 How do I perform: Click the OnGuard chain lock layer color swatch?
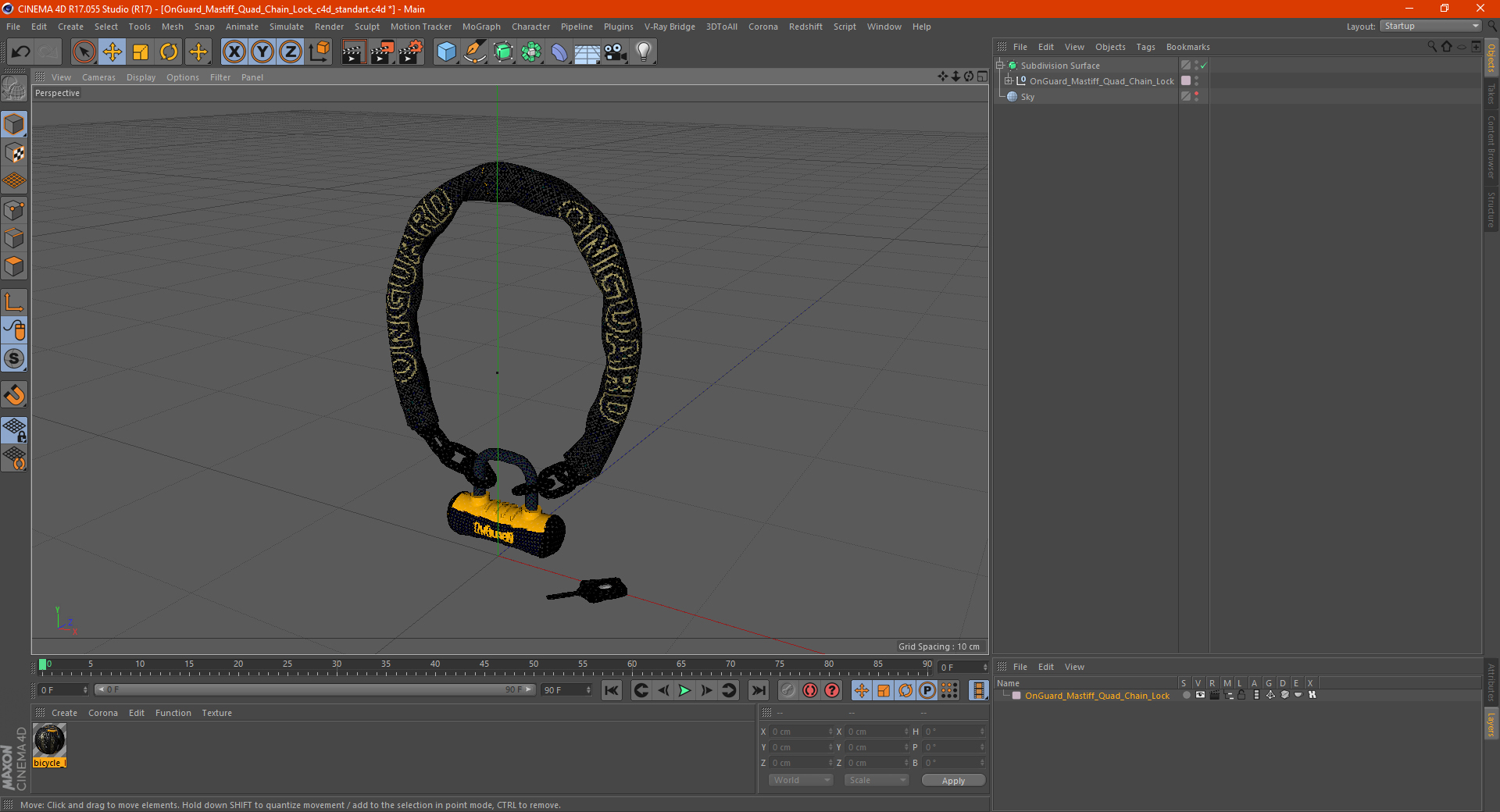click(1016, 696)
